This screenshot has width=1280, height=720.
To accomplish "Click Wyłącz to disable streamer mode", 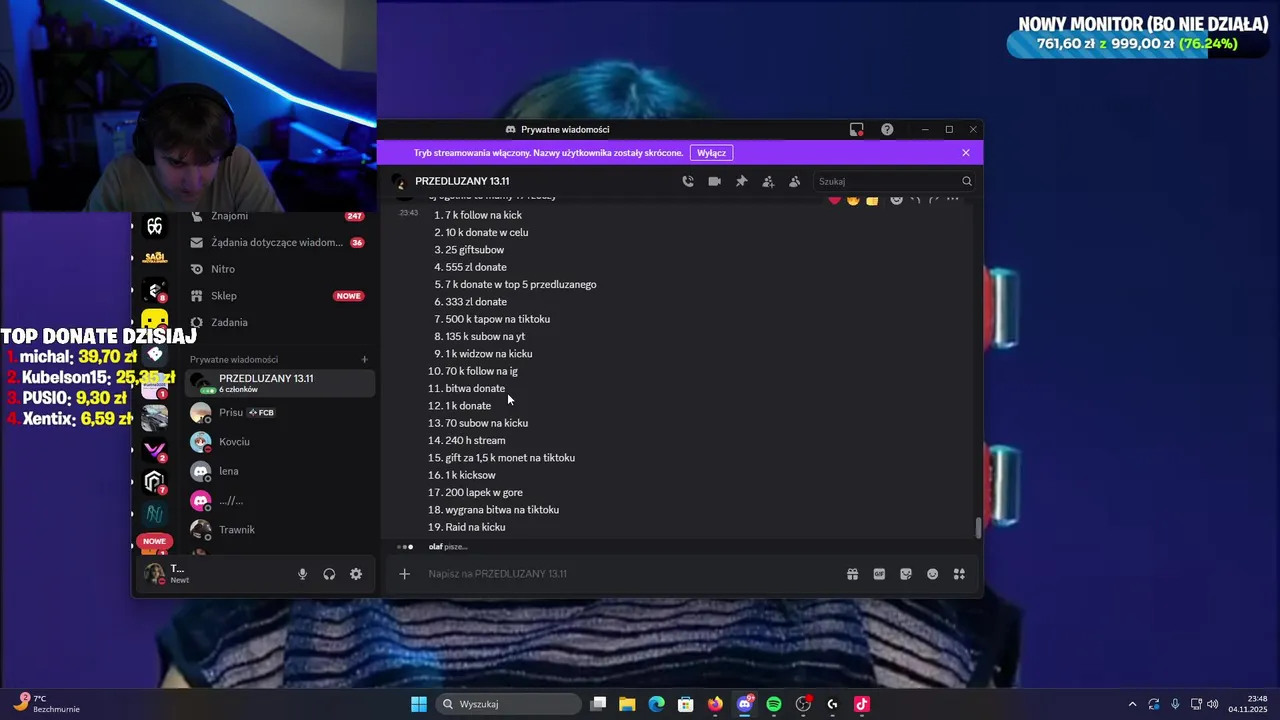I will pos(711,153).
